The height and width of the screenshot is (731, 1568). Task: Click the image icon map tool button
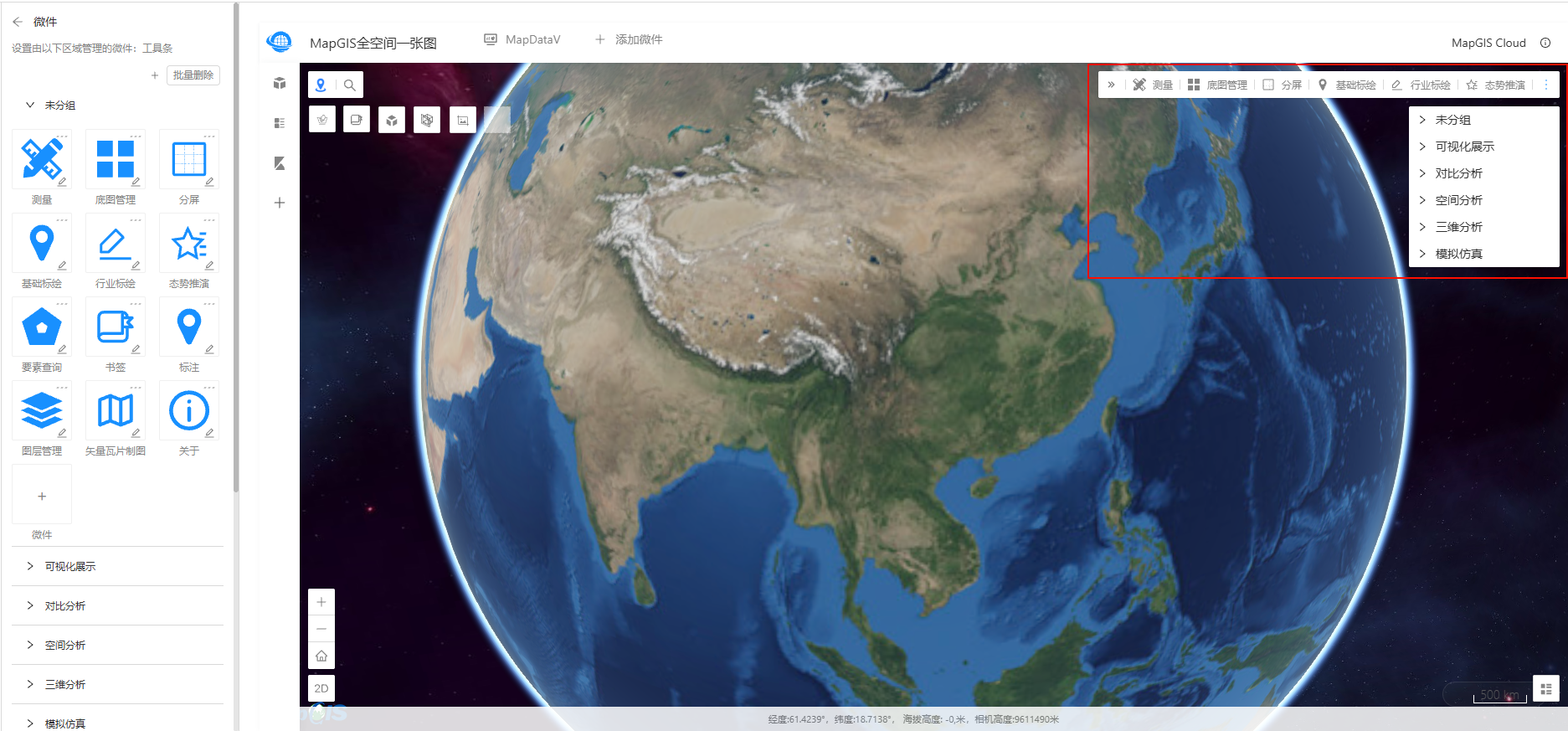[x=463, y=120]
